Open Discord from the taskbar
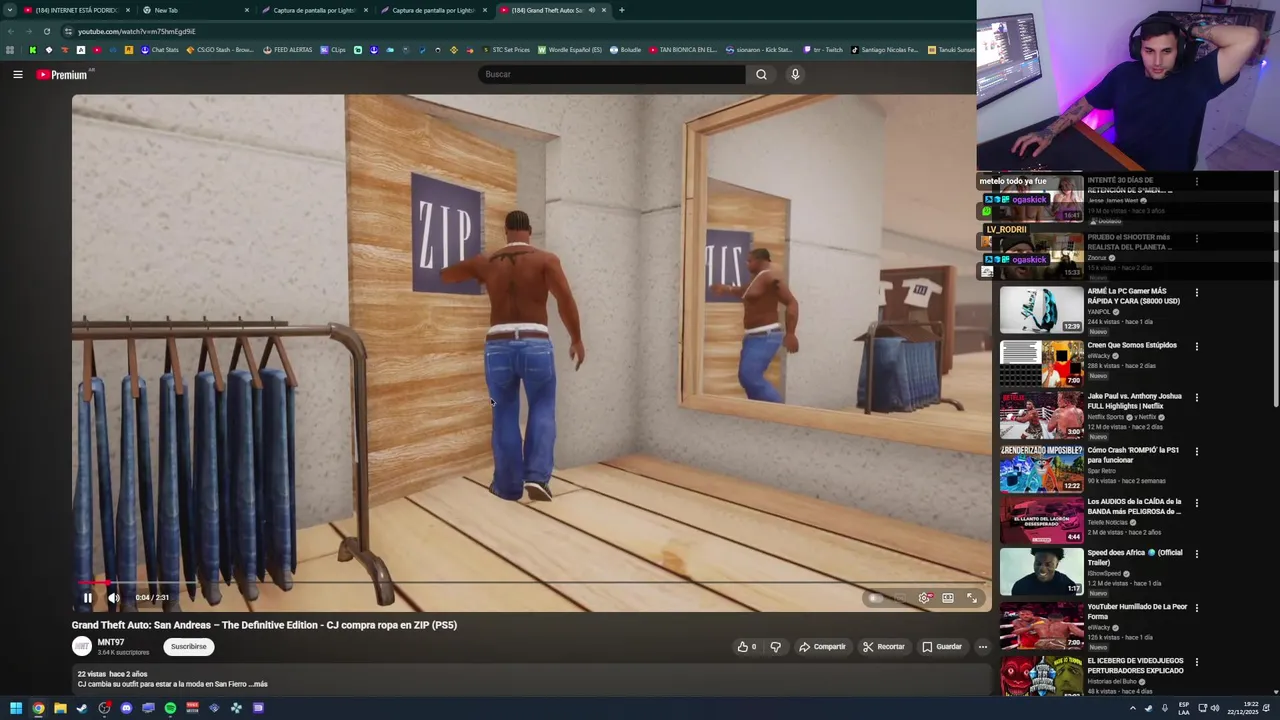Image resolution: width=1280 pixels, height=720 pixels. click(126, 708)
